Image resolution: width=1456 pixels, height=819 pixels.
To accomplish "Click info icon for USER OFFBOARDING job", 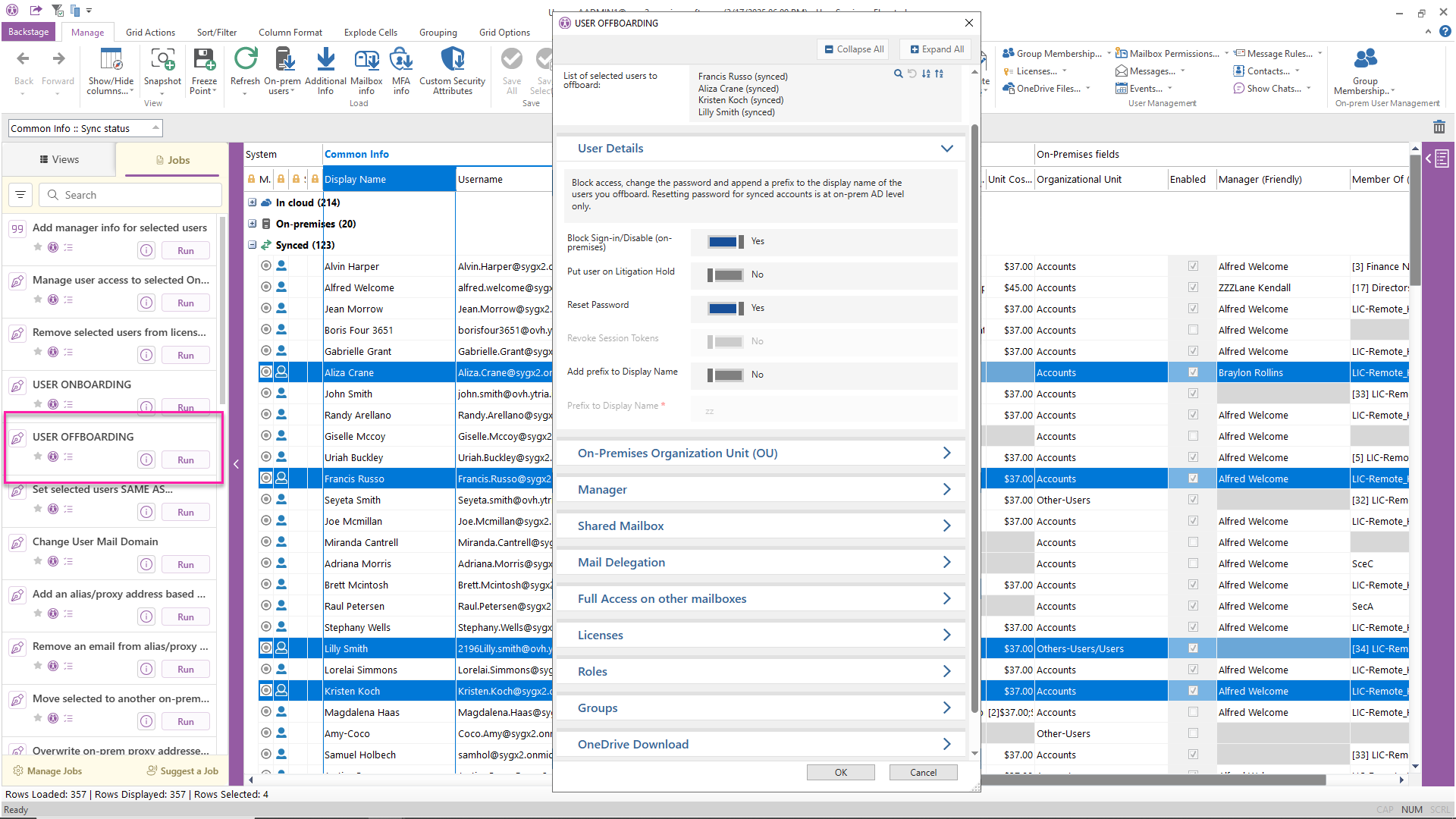I will pos(146,460).
